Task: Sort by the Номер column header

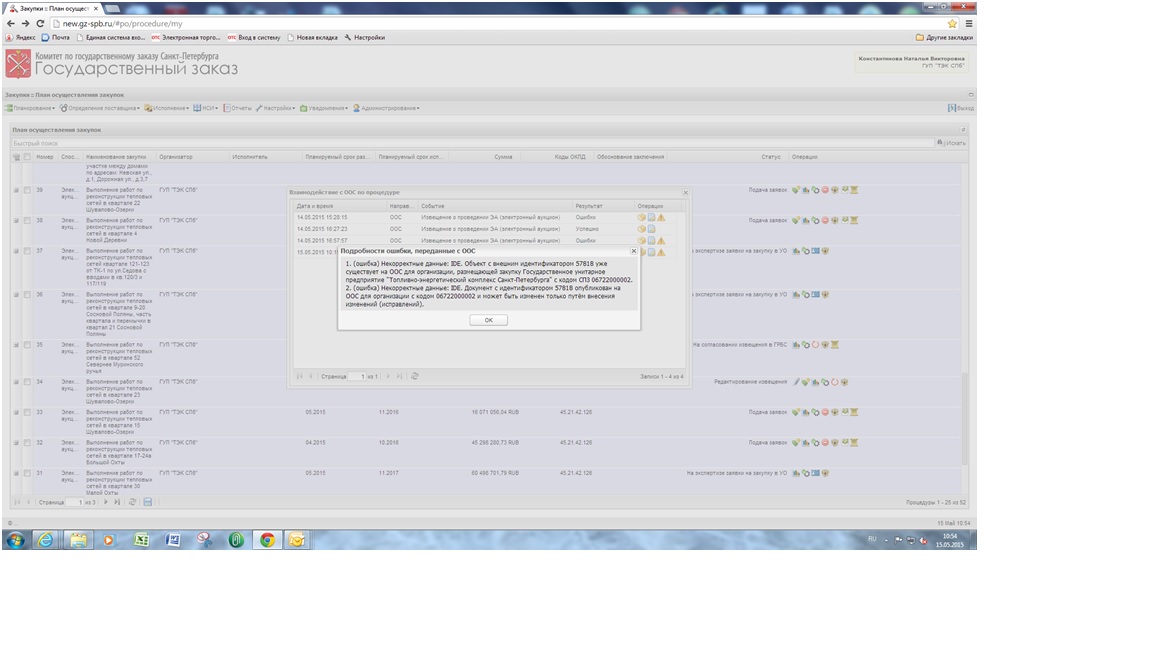Action: click(45, 157)
